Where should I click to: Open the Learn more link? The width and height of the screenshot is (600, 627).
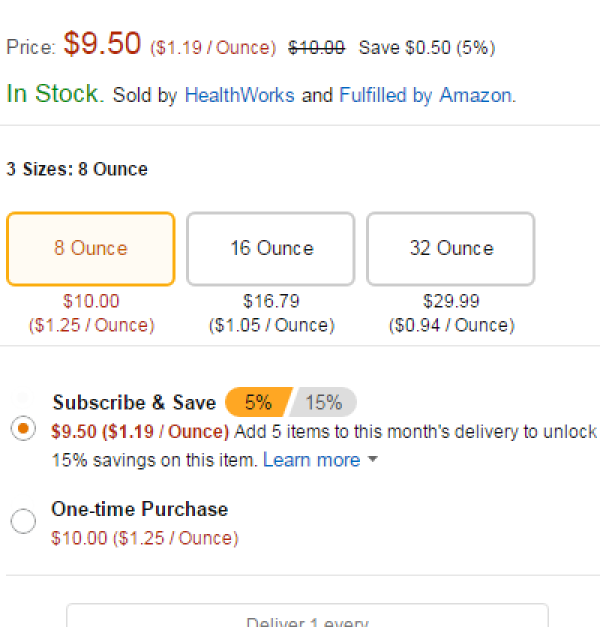point(311,460)
